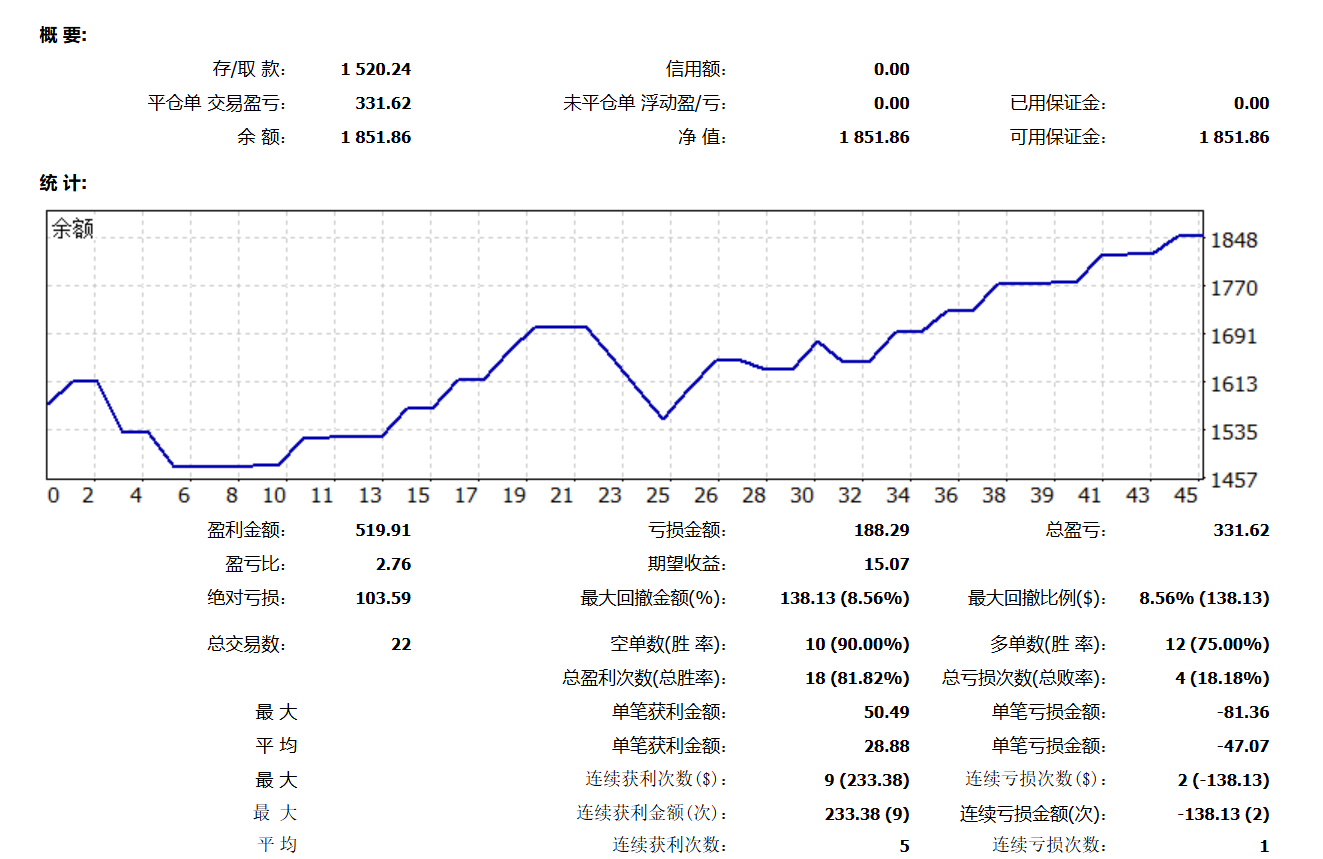Click the average consecutive wins value 5
This screenshot has width=1323, height=859.
click(x=905, y=846)
